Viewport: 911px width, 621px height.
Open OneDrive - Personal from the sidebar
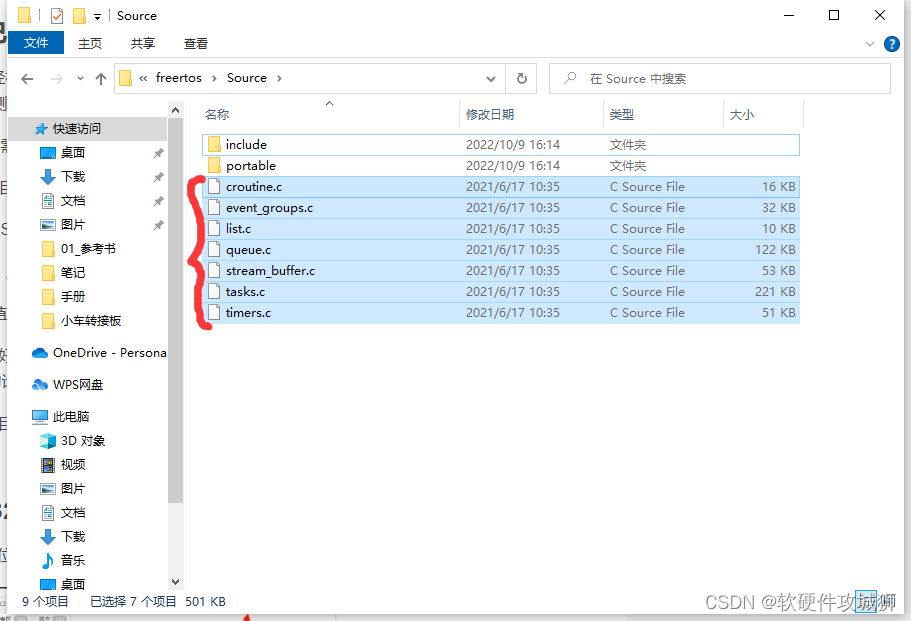(x=106, y=352)
